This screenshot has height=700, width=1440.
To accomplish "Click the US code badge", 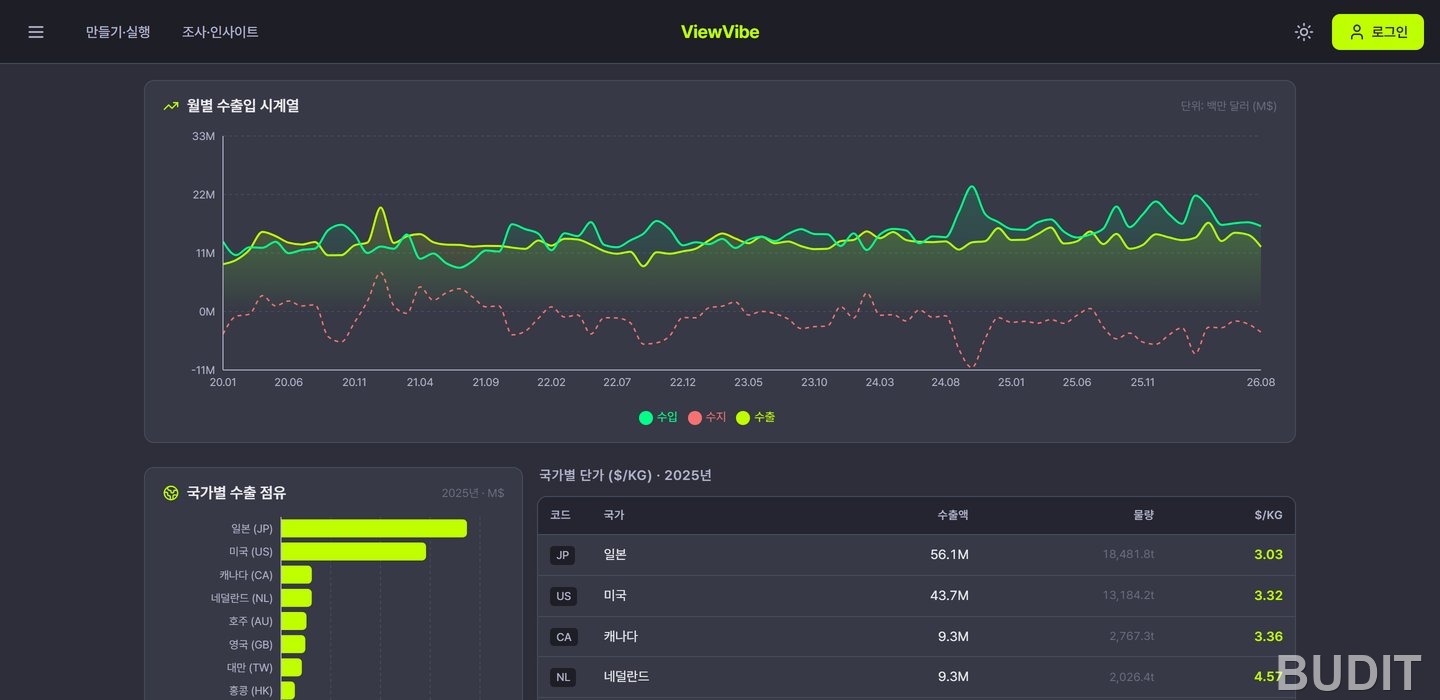I will 563,596.
